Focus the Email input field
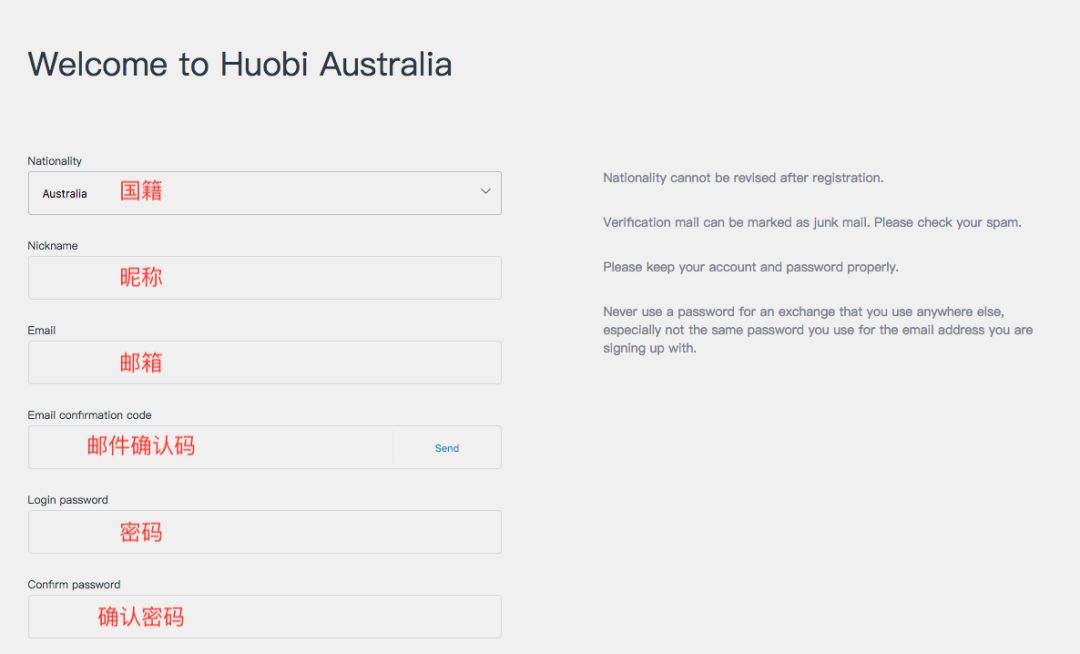Viewport: 1080px width, 654px height. click(x=264, y=362)
